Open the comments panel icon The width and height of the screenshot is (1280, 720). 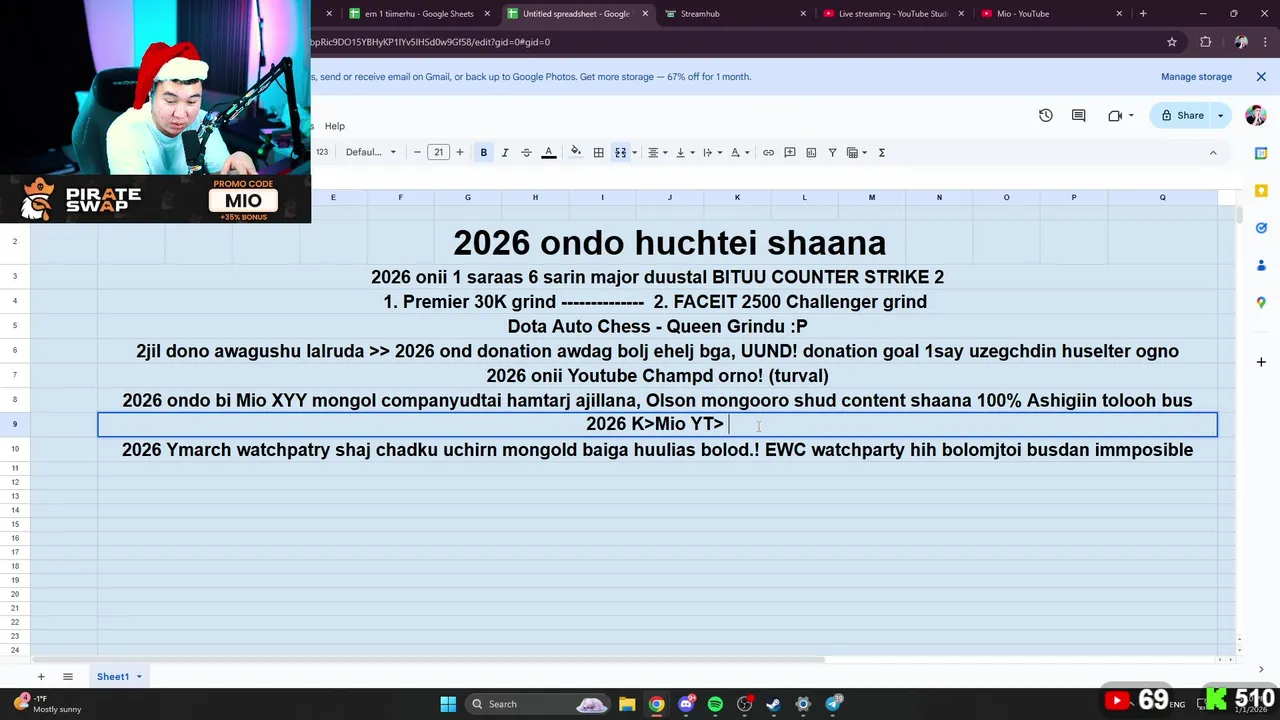tap(1078, 116)
